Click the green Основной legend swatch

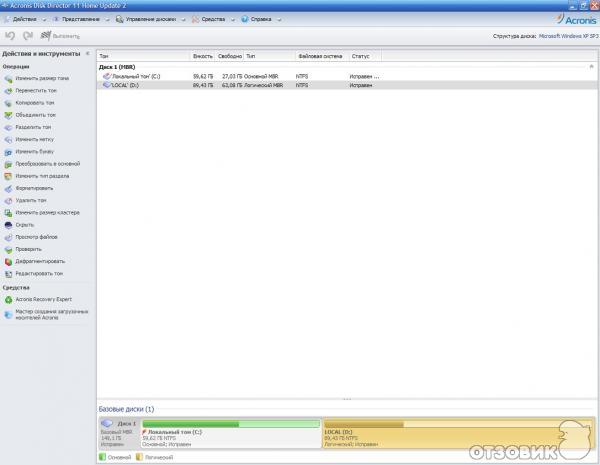click(x=102, y=457)
